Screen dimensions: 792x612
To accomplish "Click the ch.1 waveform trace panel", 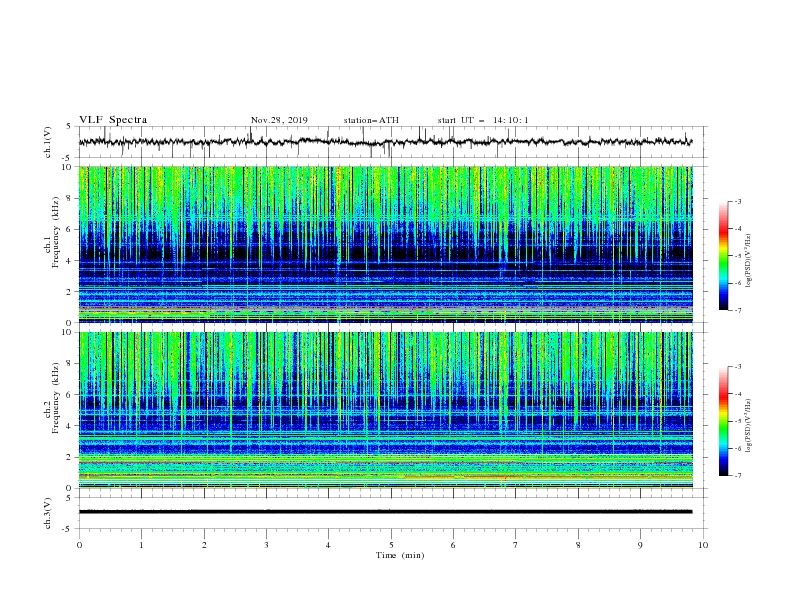I will [x=393, y=142].
